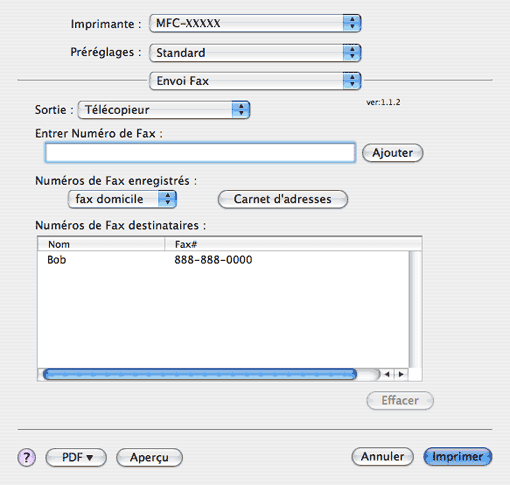Open the PDF menu button
The height and width of the screenshot is (485, 510).
pos(76,457)
